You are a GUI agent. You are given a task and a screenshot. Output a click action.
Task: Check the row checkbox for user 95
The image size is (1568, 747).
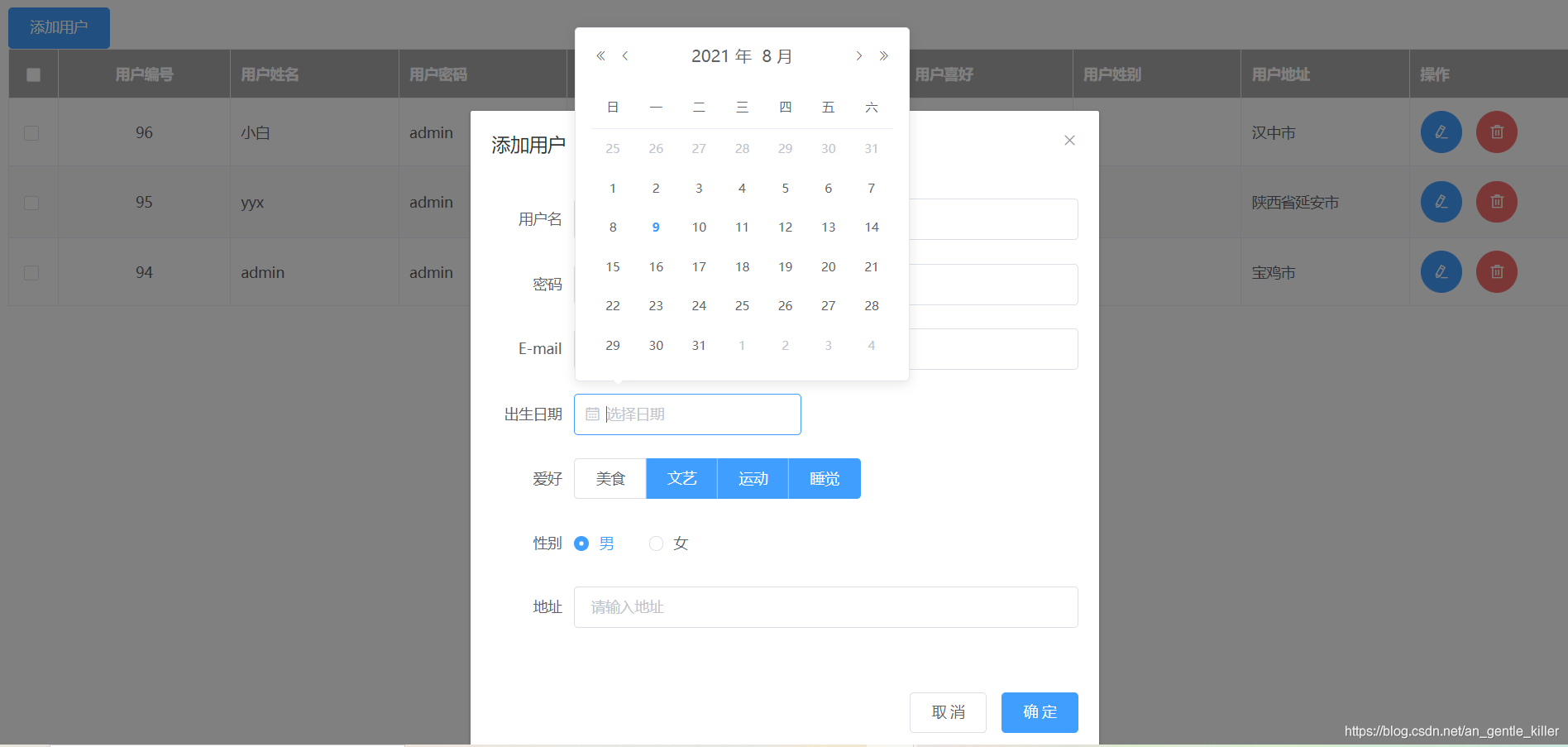pyautogui.click(x=31, y=203)
